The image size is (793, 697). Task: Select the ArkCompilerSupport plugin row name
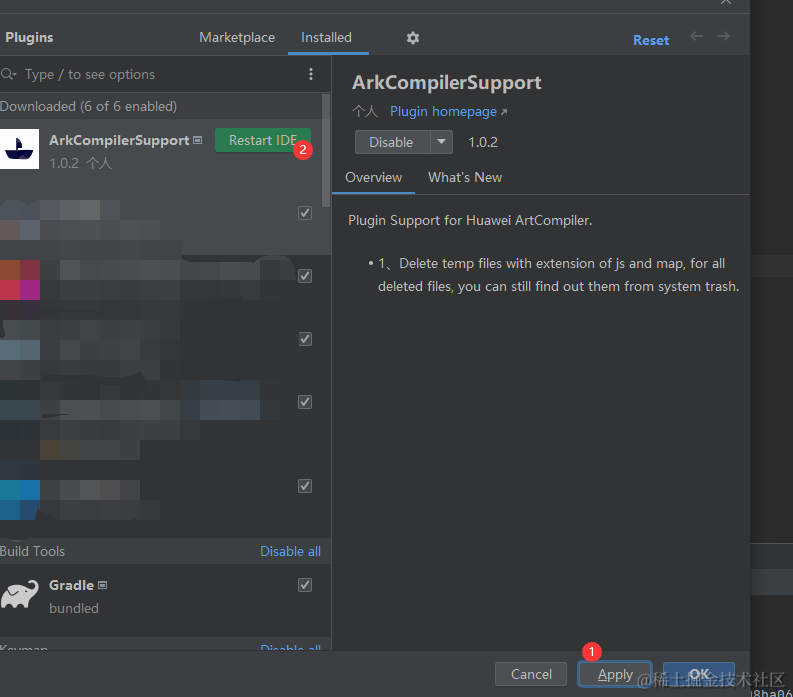119,140
